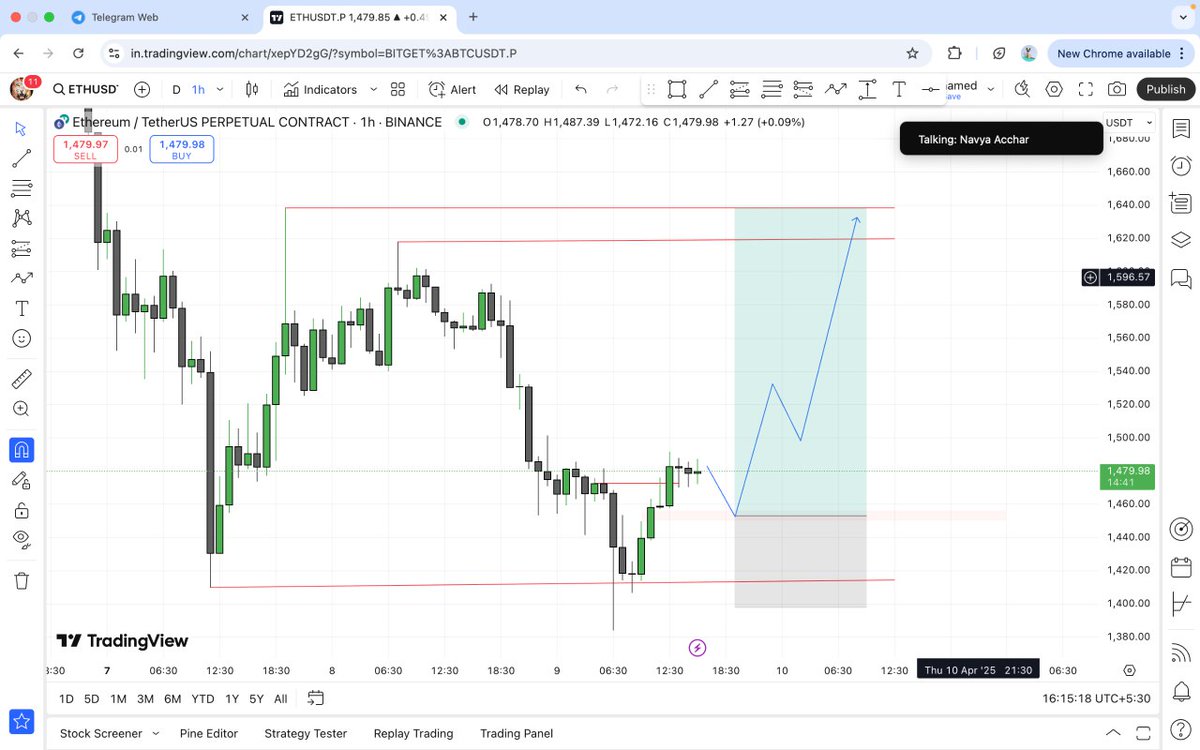The height and width of the screenshot is (750, 1200).
Task: Open the Indicators dialog
Action: (x=320, y=89)
